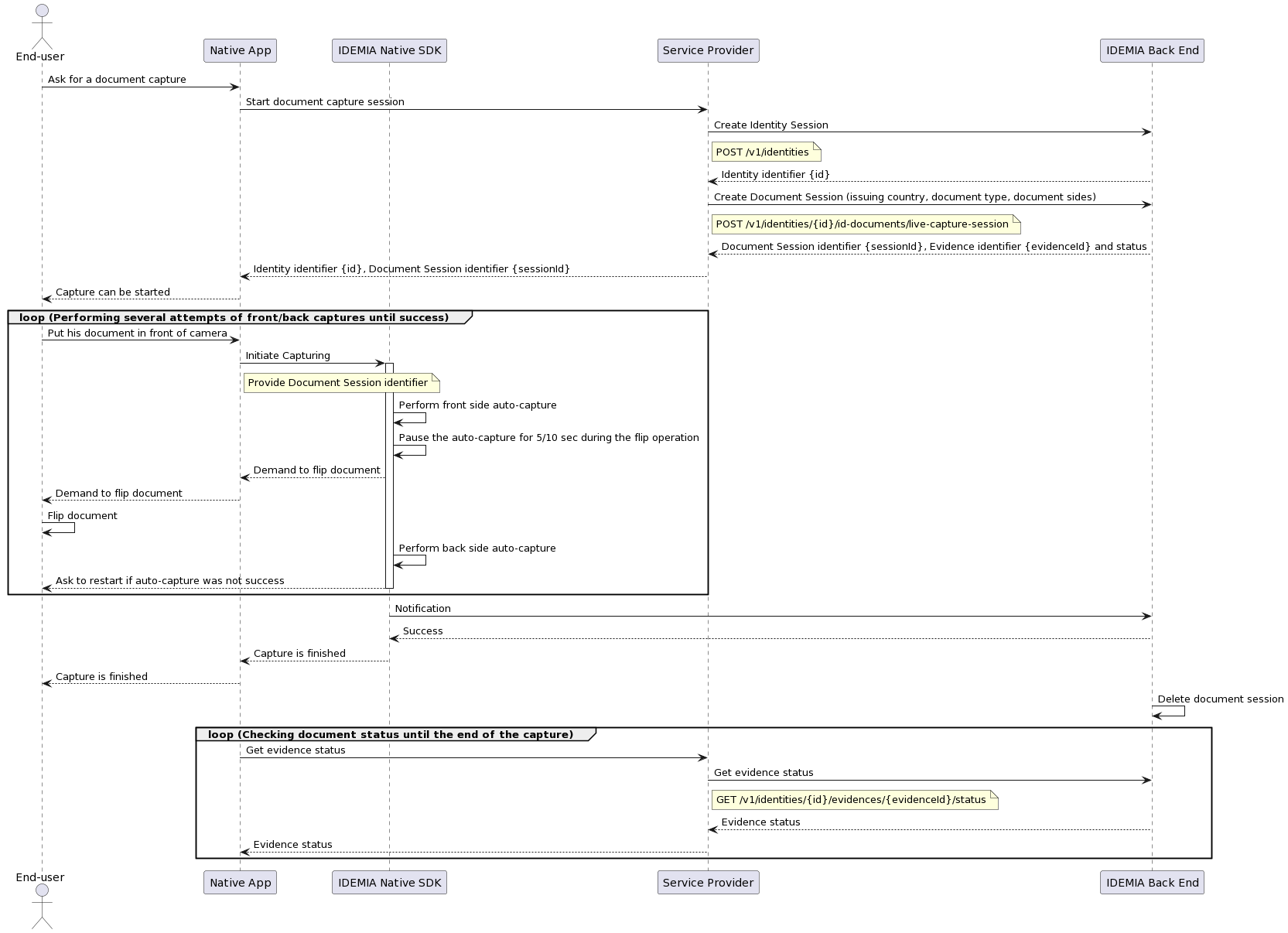
Task: Click the End-user actor figure at top
Action: click(42, 27)
